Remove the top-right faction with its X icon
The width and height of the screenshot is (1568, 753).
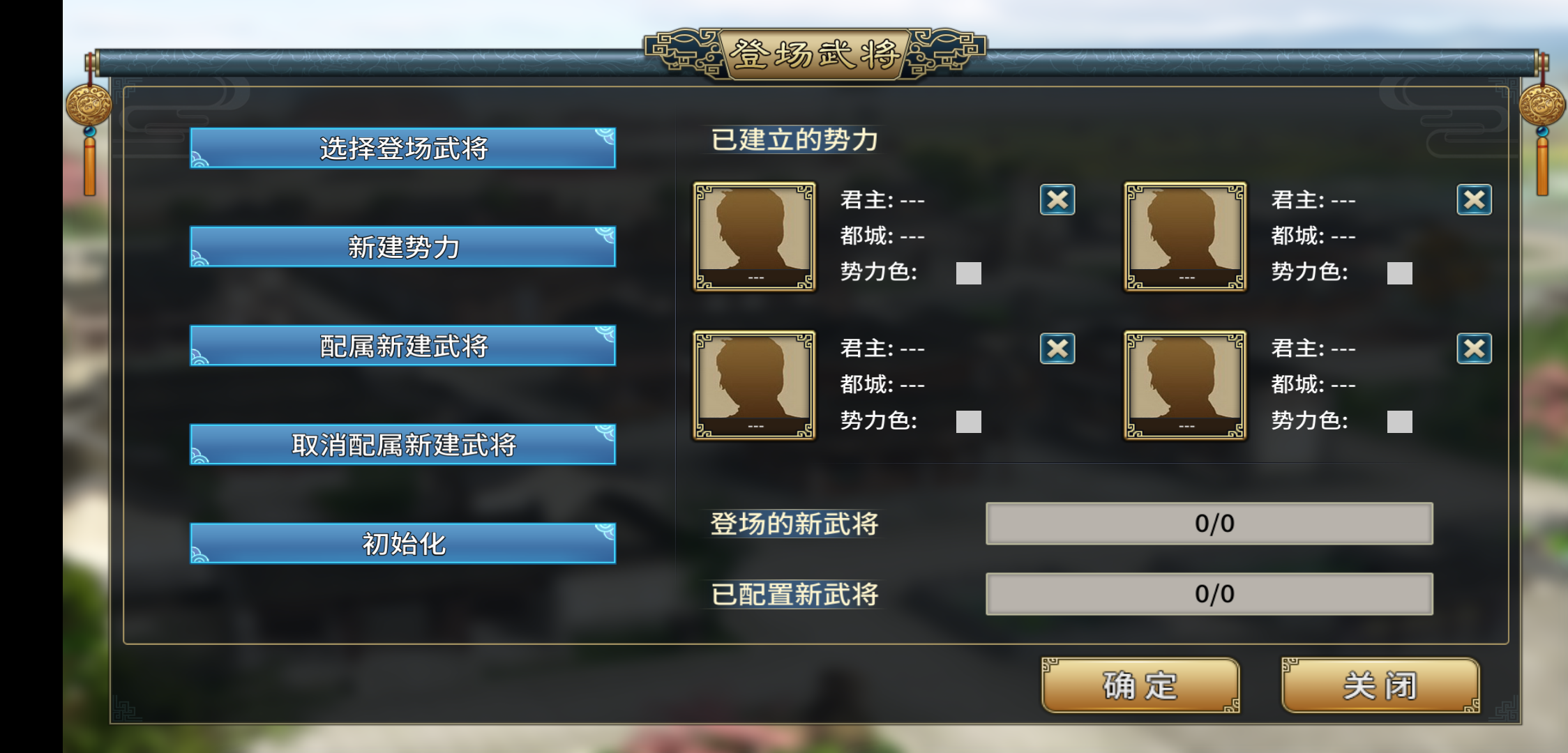point(1474,200)
